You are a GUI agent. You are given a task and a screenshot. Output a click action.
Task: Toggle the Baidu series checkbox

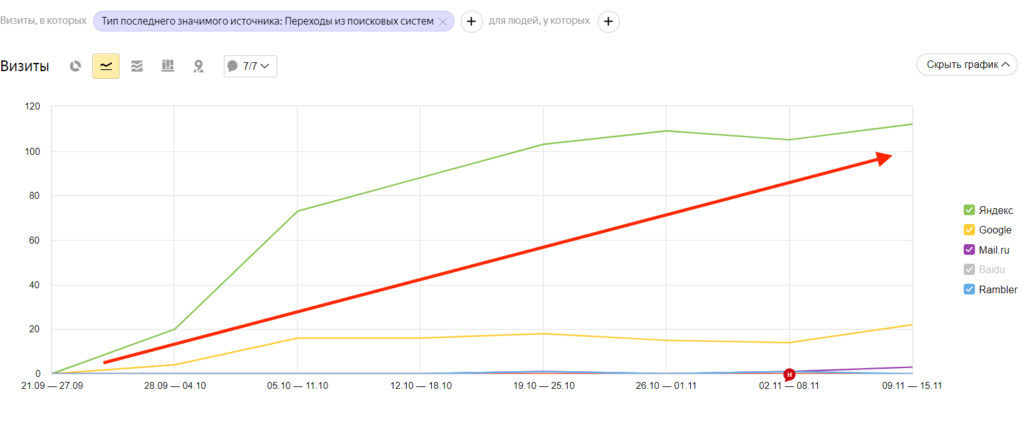coord(970,270)
